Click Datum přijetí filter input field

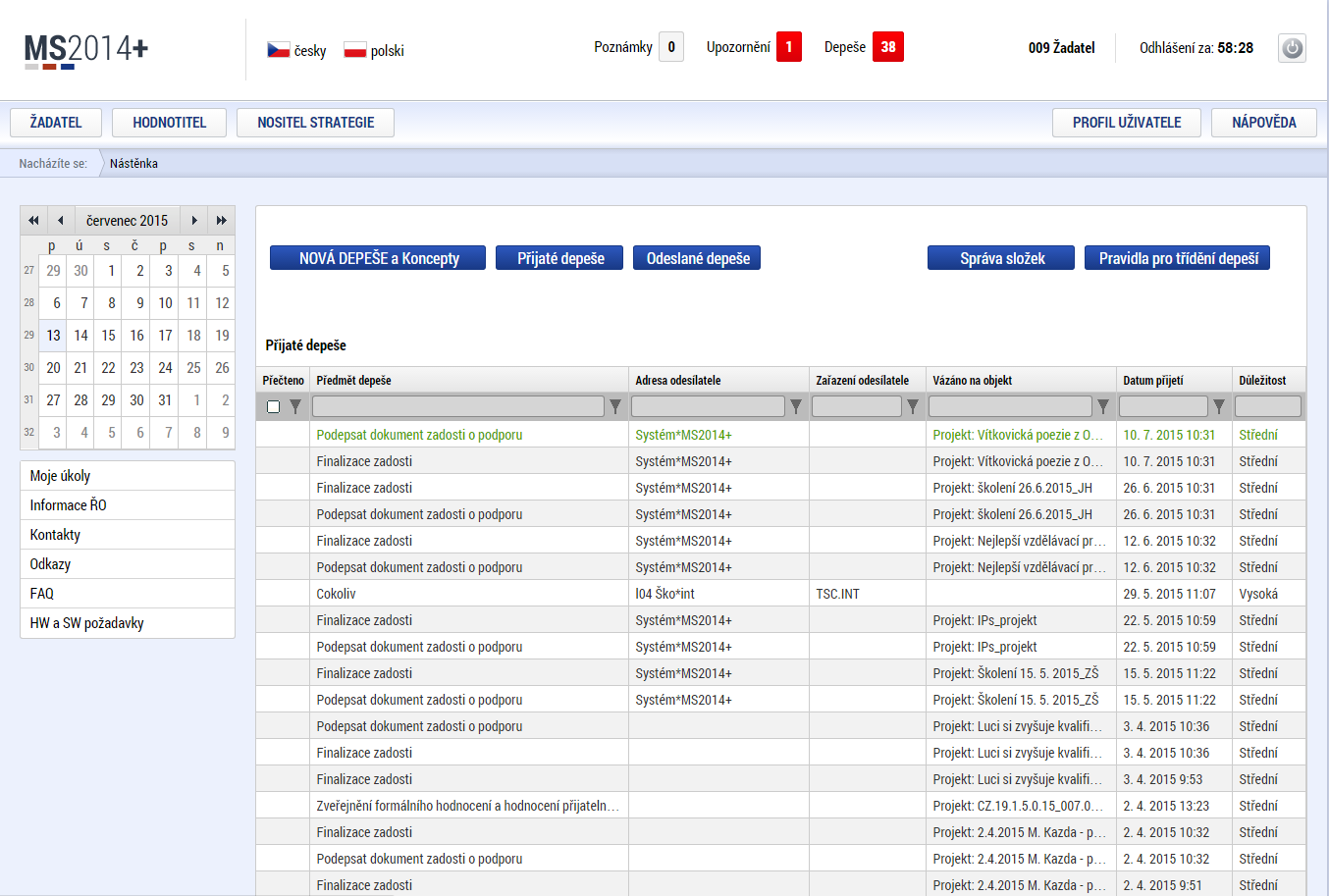(x=1163, y=406)
